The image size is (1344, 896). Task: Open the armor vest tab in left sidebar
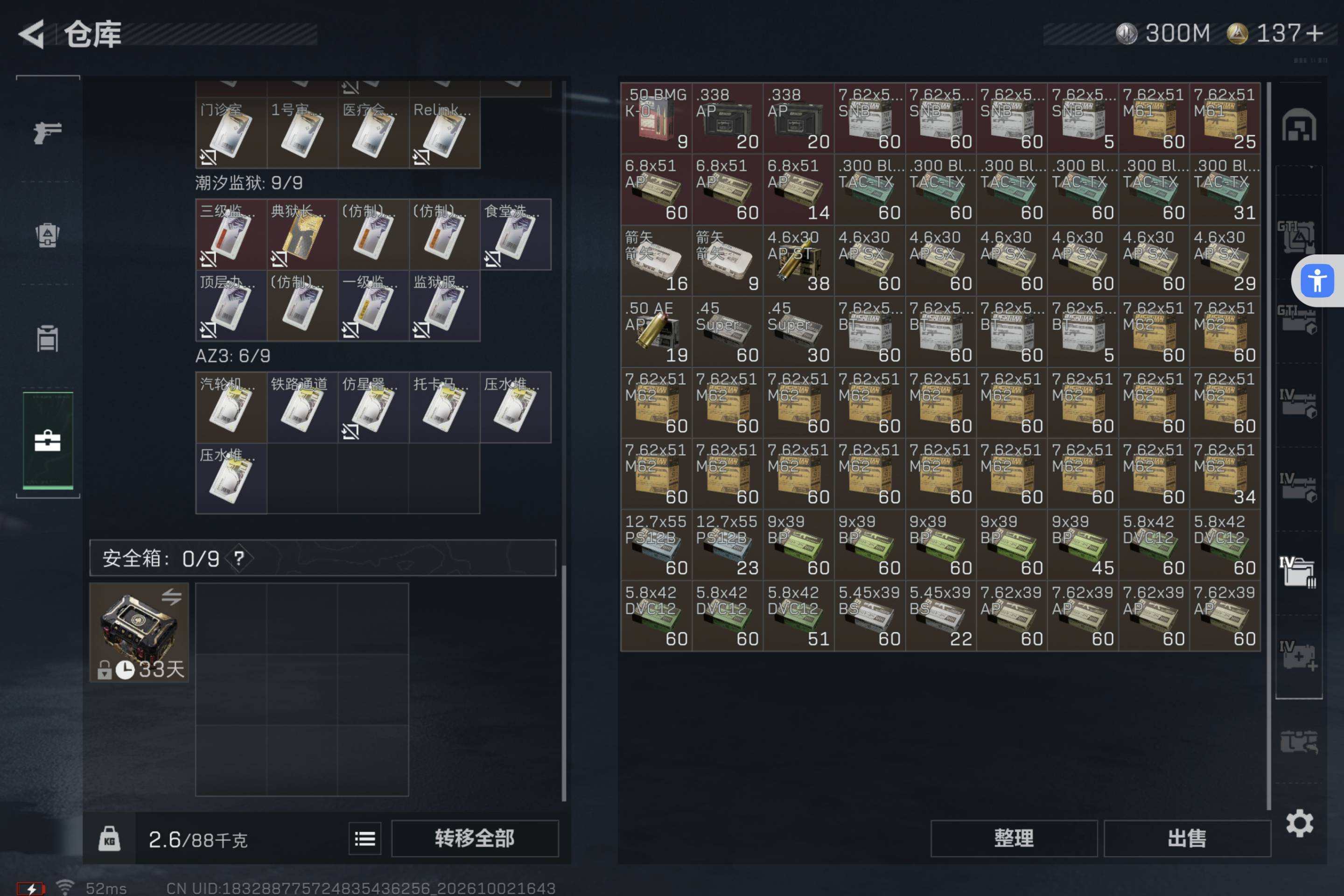48,235
